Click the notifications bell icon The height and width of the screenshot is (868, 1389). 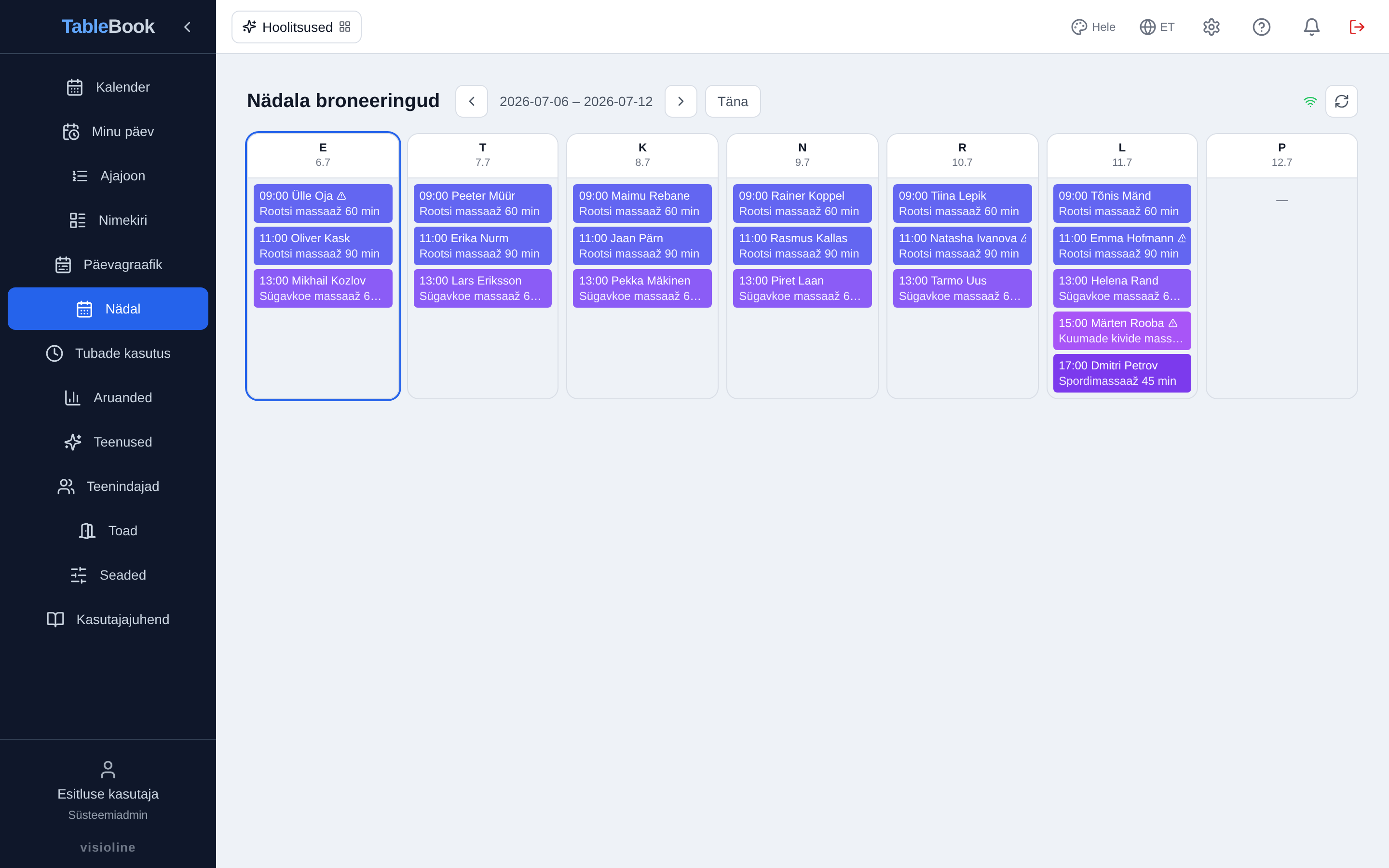tap(1311, 27)
